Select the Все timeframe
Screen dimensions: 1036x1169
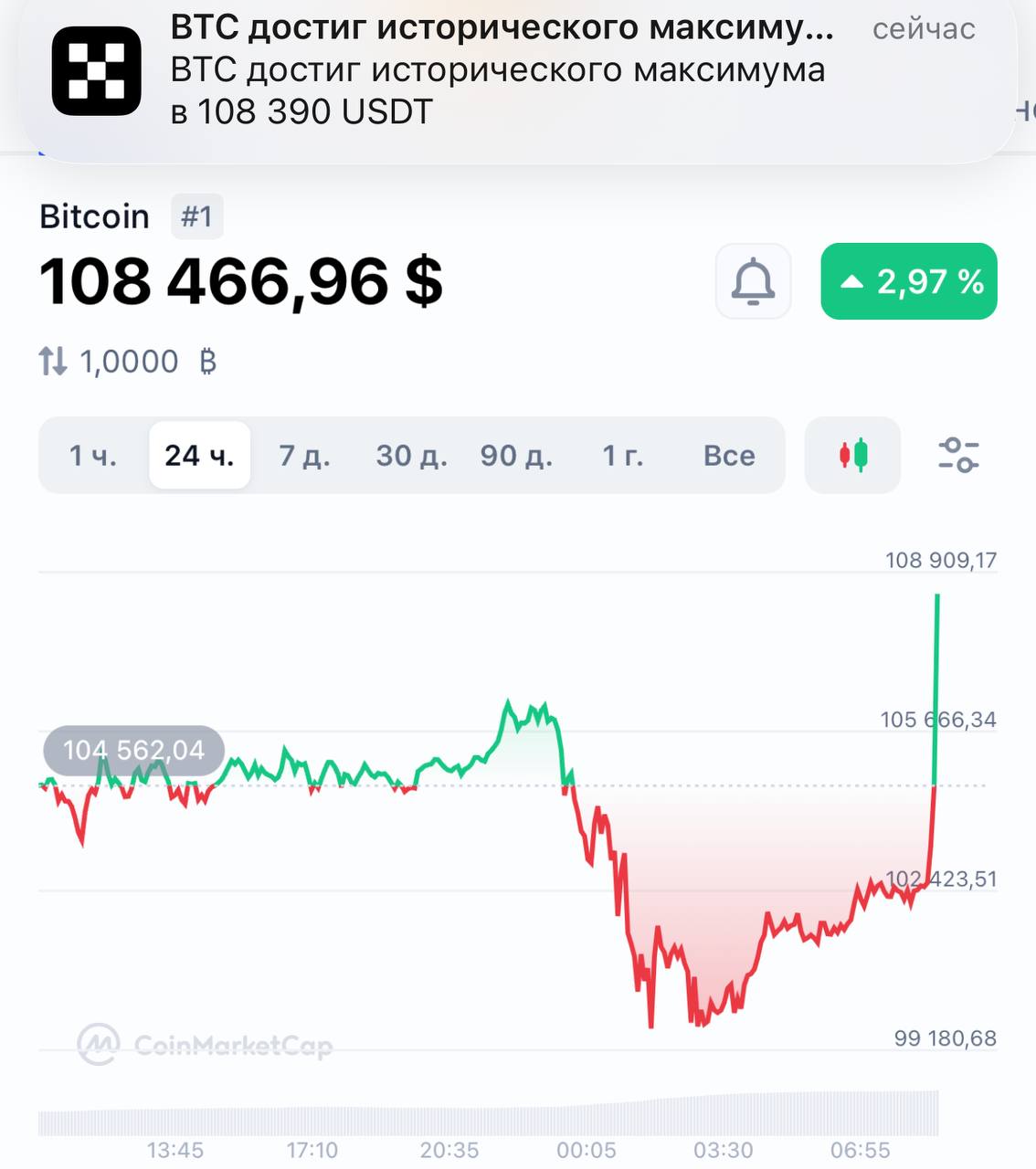point(729,455)
